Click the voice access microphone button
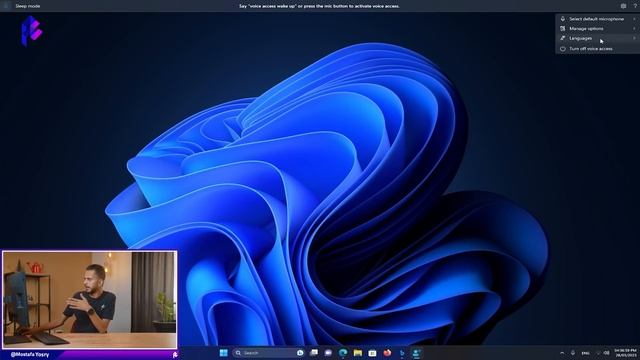The image size is (640, 360). pyautogui.click(x=6, y=6)
